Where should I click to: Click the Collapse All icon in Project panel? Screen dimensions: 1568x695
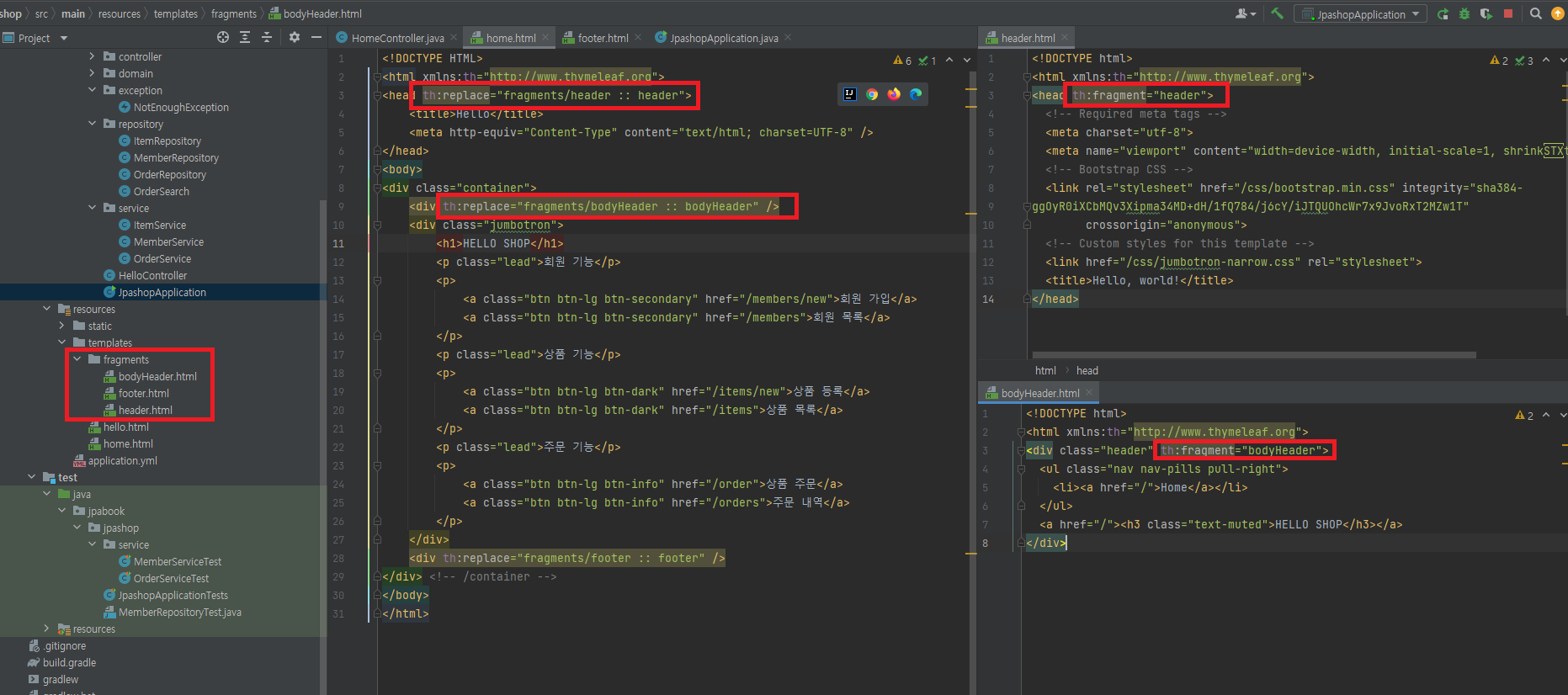(x=267, y=37)
